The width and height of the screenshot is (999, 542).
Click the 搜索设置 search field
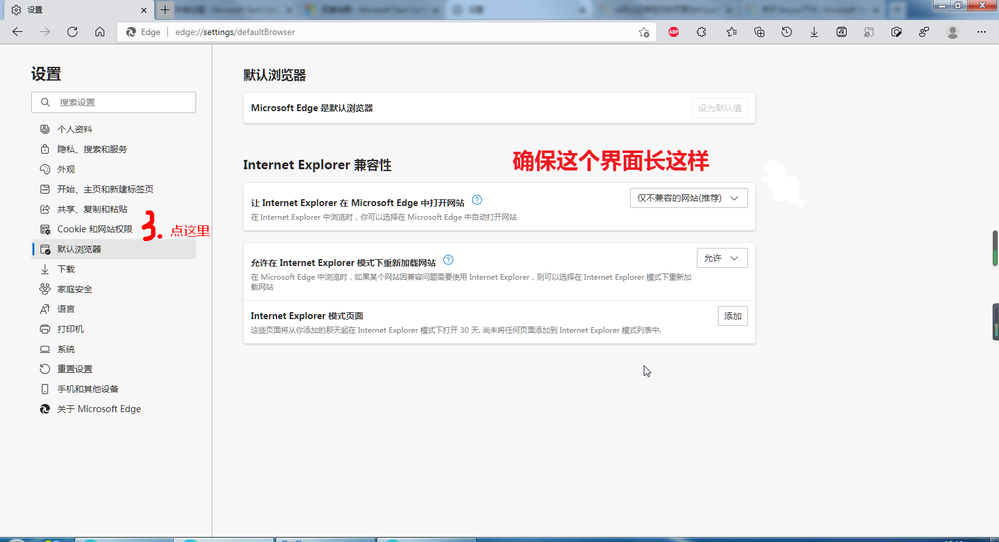tap(113, 102)
